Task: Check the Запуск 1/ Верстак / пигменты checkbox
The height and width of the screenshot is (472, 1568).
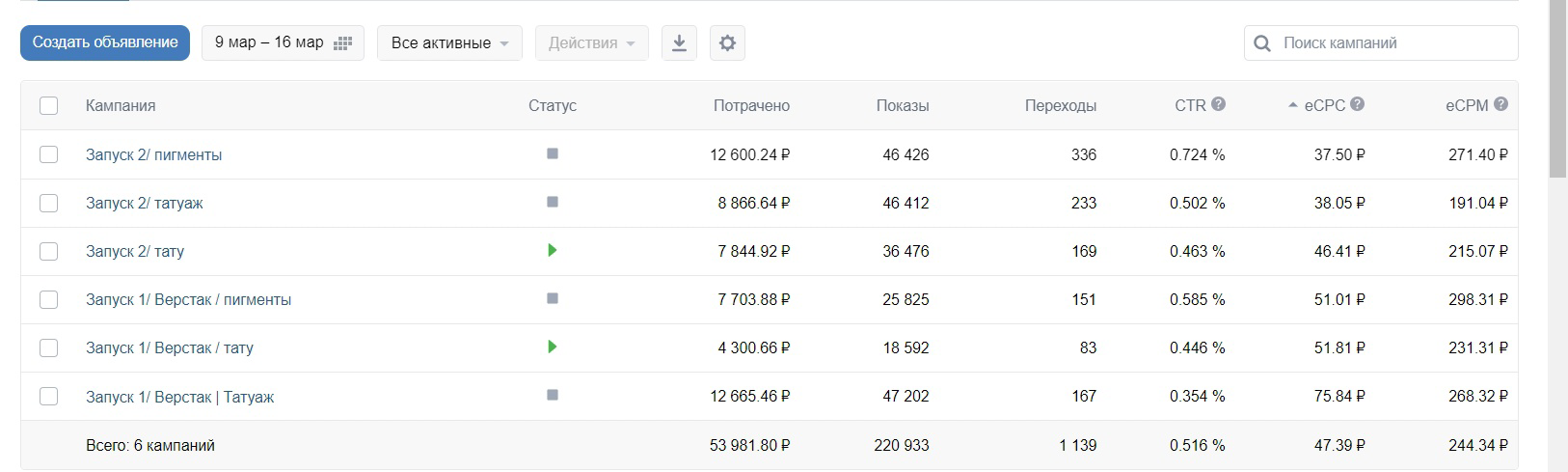Action: tap(48, 299)
